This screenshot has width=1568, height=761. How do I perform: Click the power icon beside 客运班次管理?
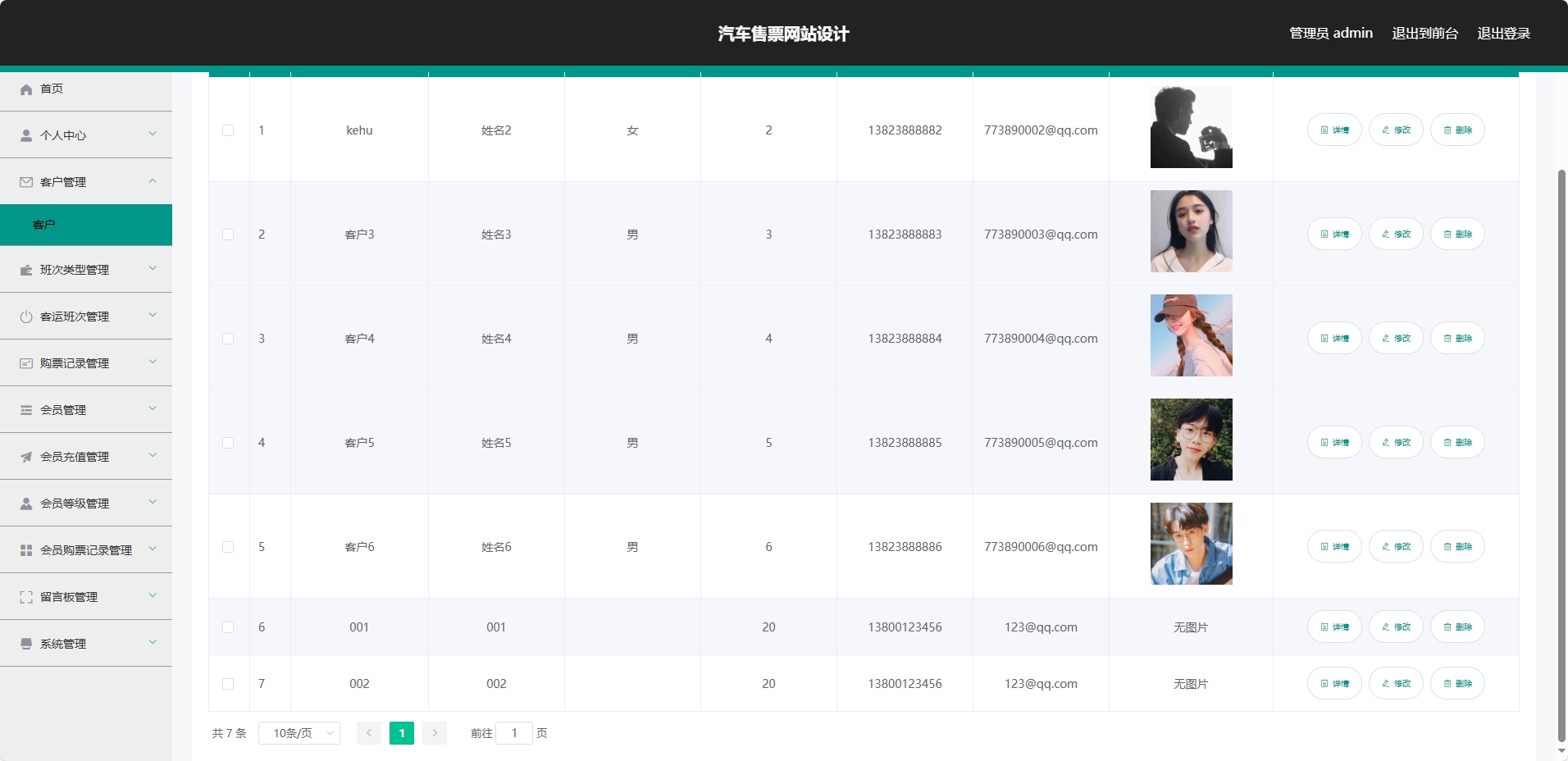26,317
